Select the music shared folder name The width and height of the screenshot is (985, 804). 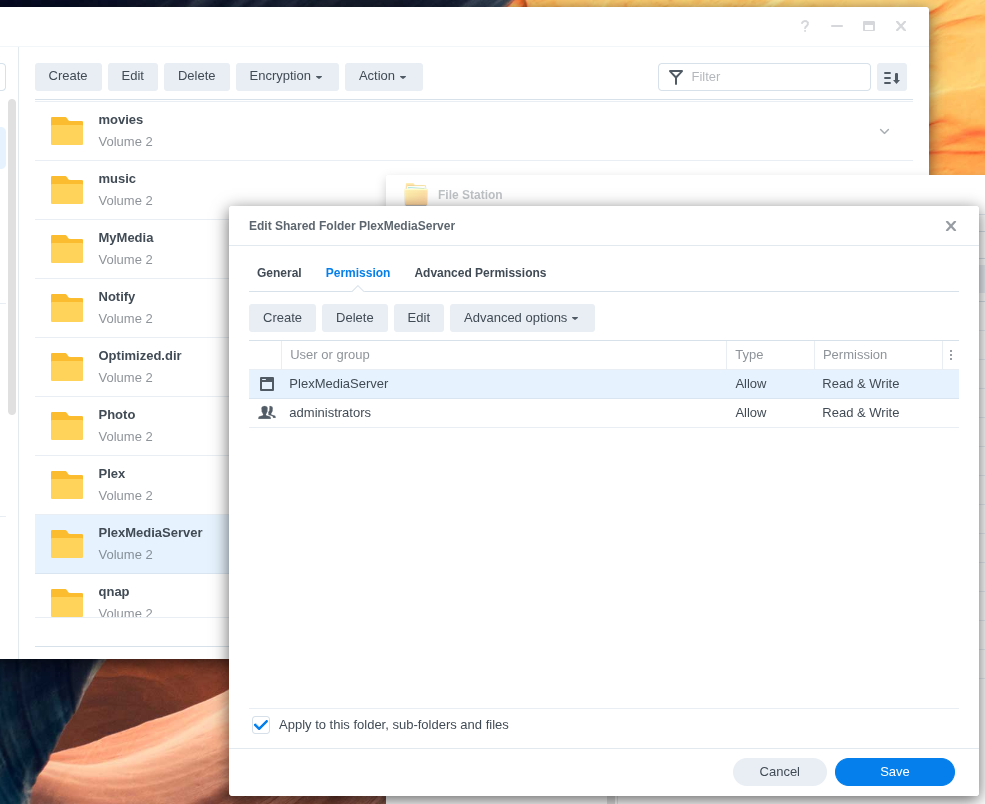pyautogui.click(x=117, y=179)
